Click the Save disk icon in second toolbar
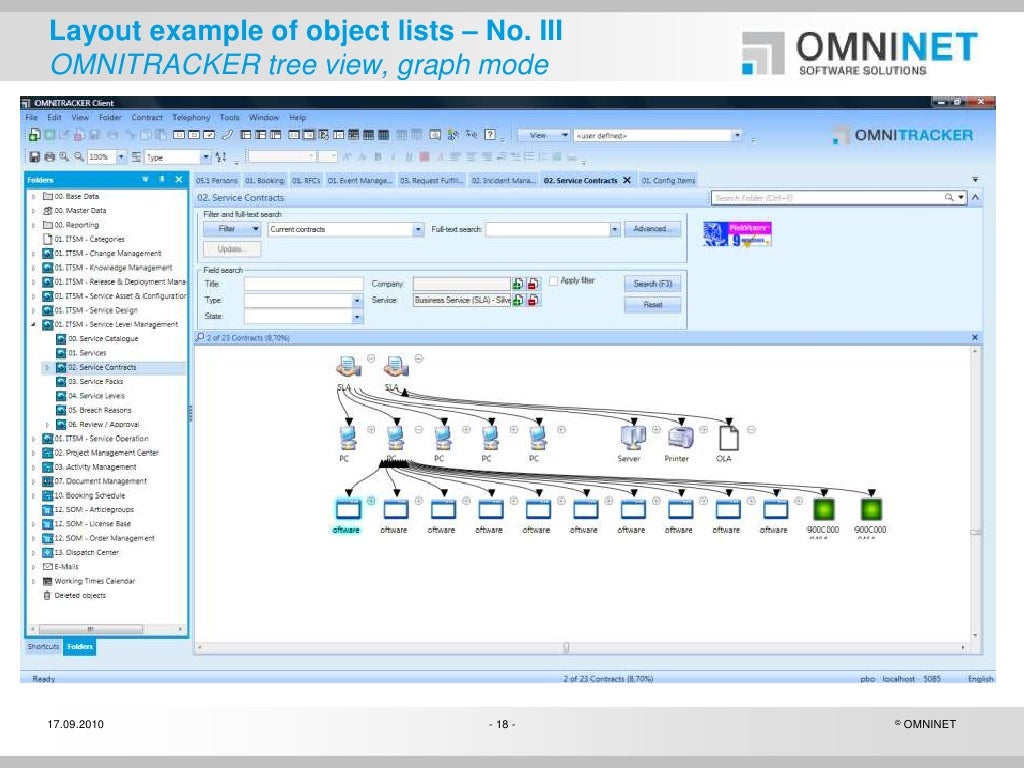Screen dimensions: 1024x768 (35, 157)
